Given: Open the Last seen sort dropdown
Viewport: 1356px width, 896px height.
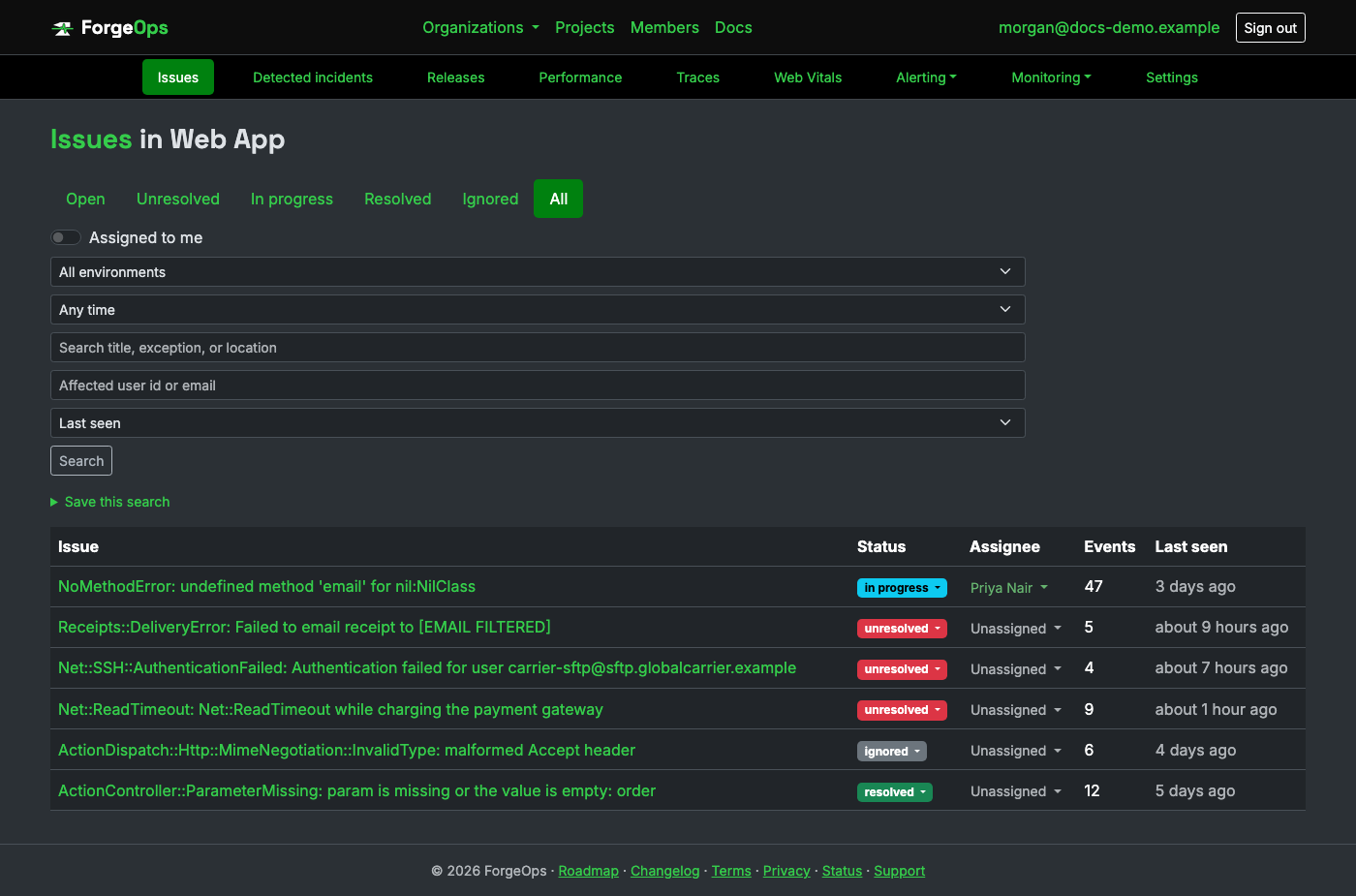Looking at the screenshot, I should coord(538,423).
